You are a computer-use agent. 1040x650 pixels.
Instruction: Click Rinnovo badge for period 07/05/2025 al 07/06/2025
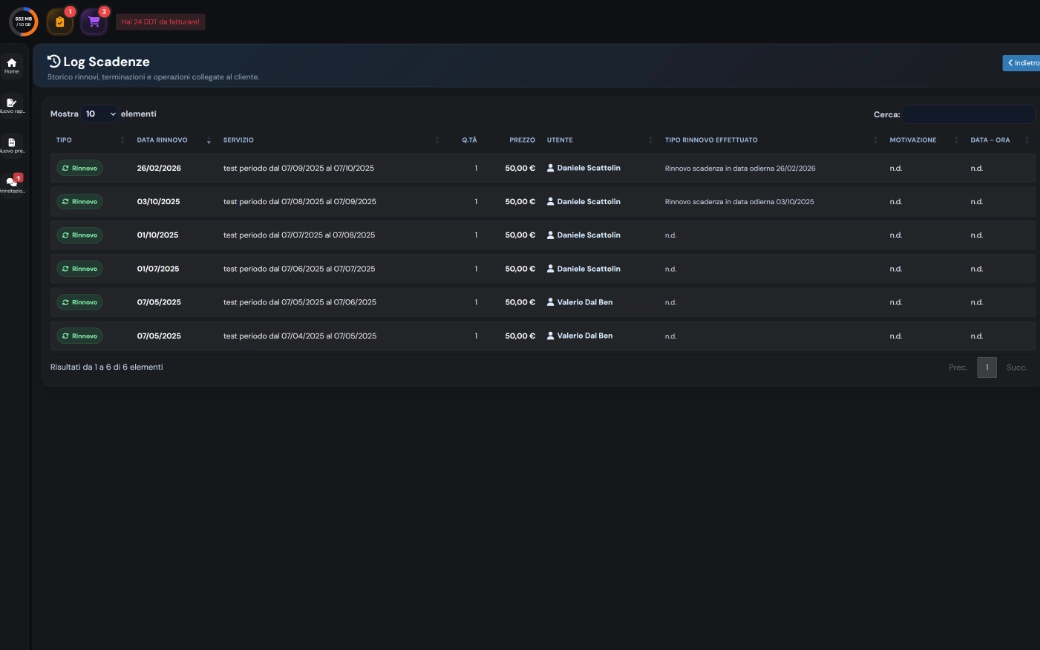(x=80, y=302)
